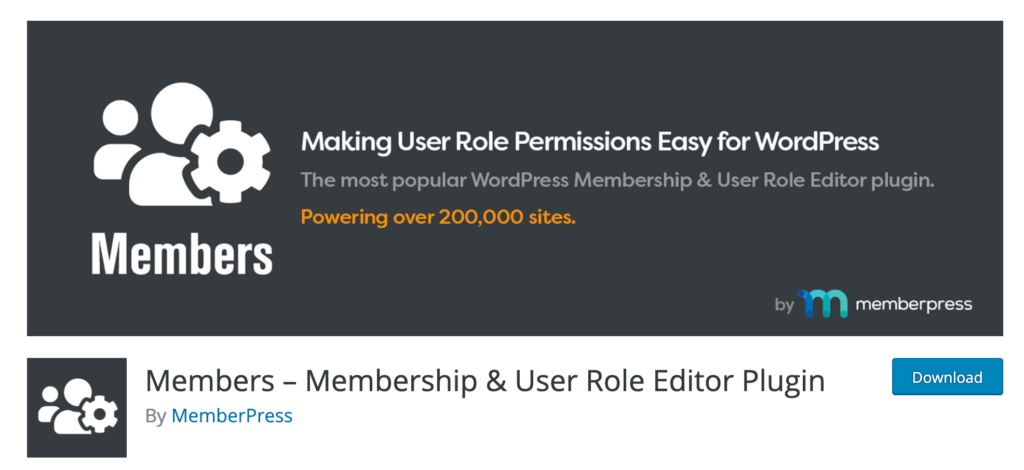Image resolution: width=1024 pixels, height=470 pixels.
Task: Click the small gear in plugin thumbnail
Action: [x=102, y=415]
